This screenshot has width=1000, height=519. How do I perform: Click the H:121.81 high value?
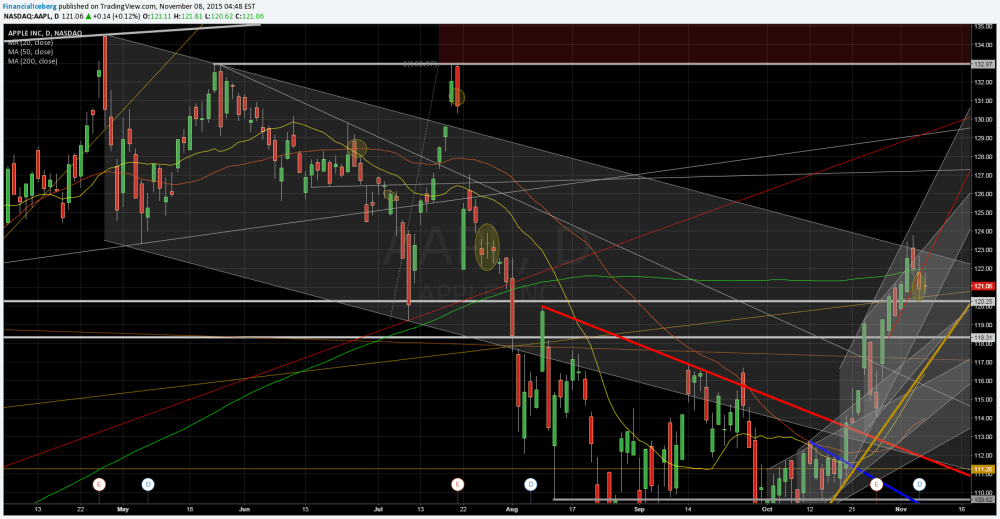tap(188, 16)
